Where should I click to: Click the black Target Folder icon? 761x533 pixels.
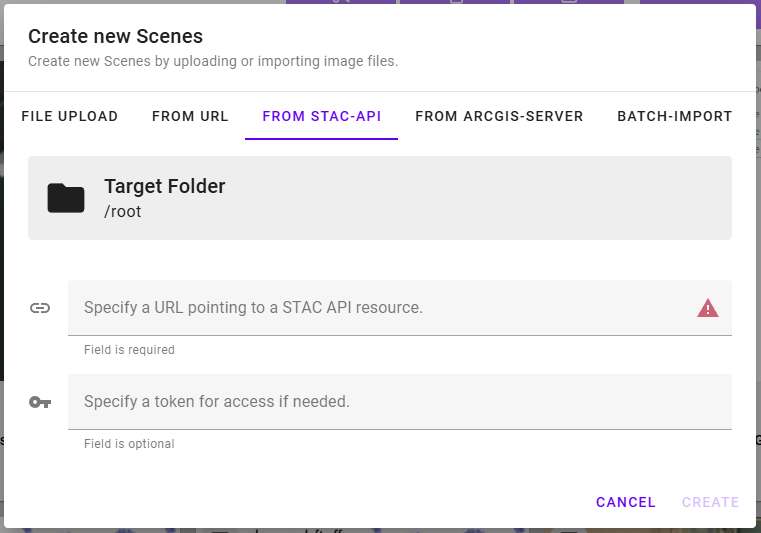[66, 198]
